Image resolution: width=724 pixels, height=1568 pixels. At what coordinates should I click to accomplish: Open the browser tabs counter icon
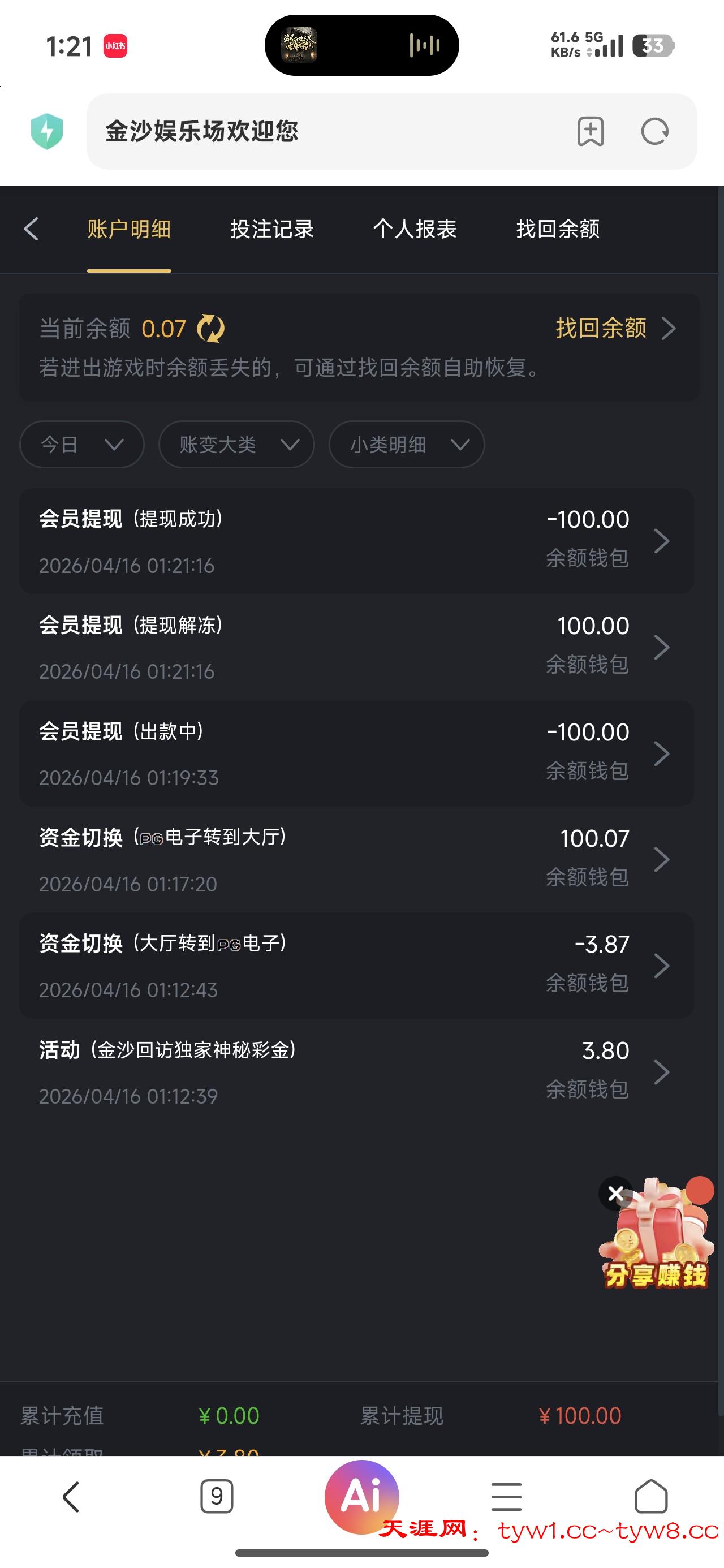coord(217,1496)
